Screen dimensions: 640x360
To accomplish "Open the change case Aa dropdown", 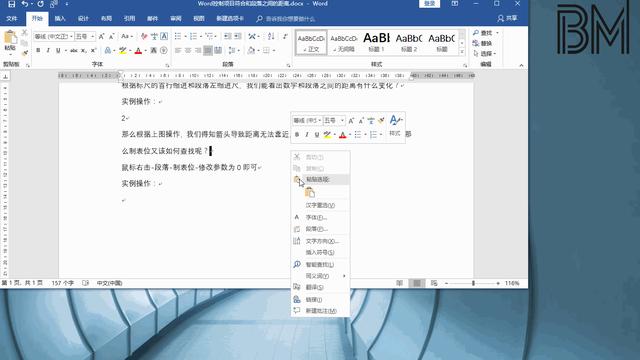I will click(x=127, y=36).
